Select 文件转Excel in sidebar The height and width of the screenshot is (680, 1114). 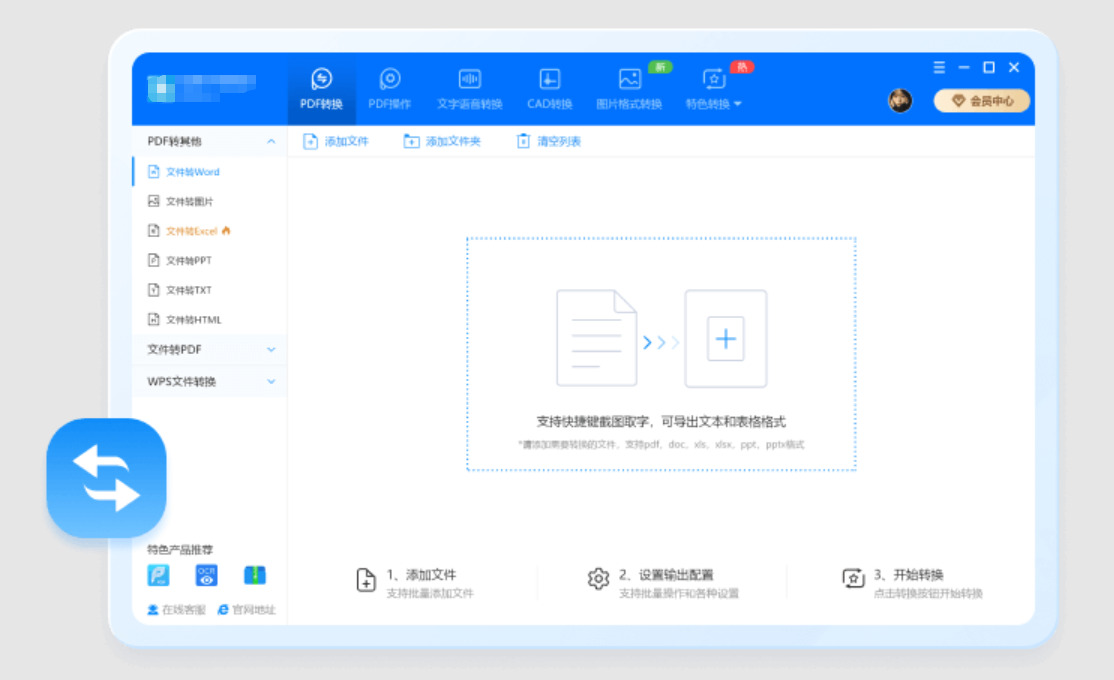pyautogui.click(x=210, y=231)
